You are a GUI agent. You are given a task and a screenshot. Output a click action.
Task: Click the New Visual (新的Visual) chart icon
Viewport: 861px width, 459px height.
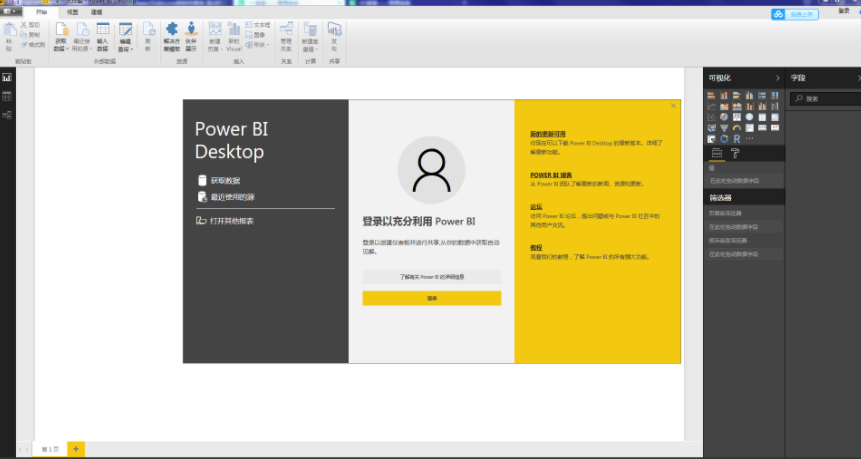pyautogui.click(x=233, y=29)
